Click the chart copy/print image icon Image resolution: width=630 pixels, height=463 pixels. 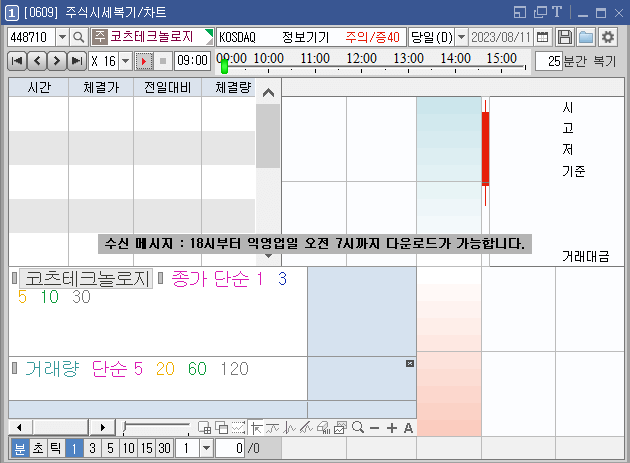(340, 428)
